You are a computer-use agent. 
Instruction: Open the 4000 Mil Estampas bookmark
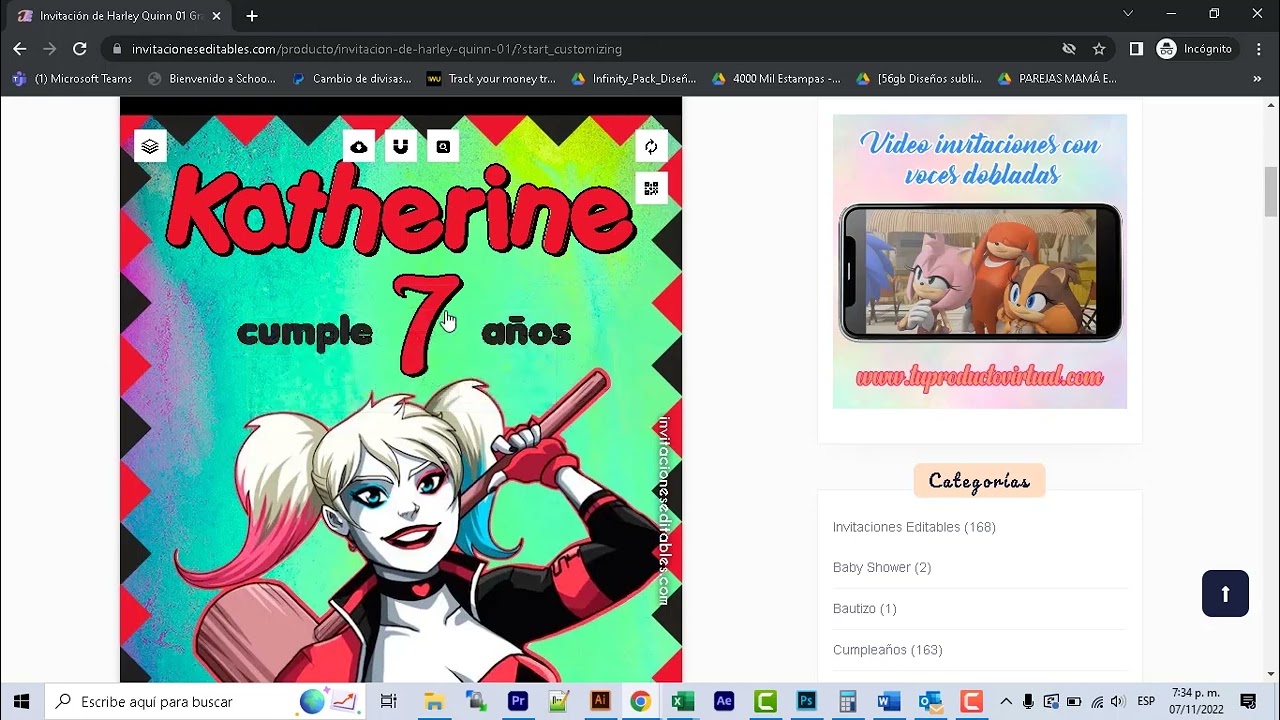(776, 79)
